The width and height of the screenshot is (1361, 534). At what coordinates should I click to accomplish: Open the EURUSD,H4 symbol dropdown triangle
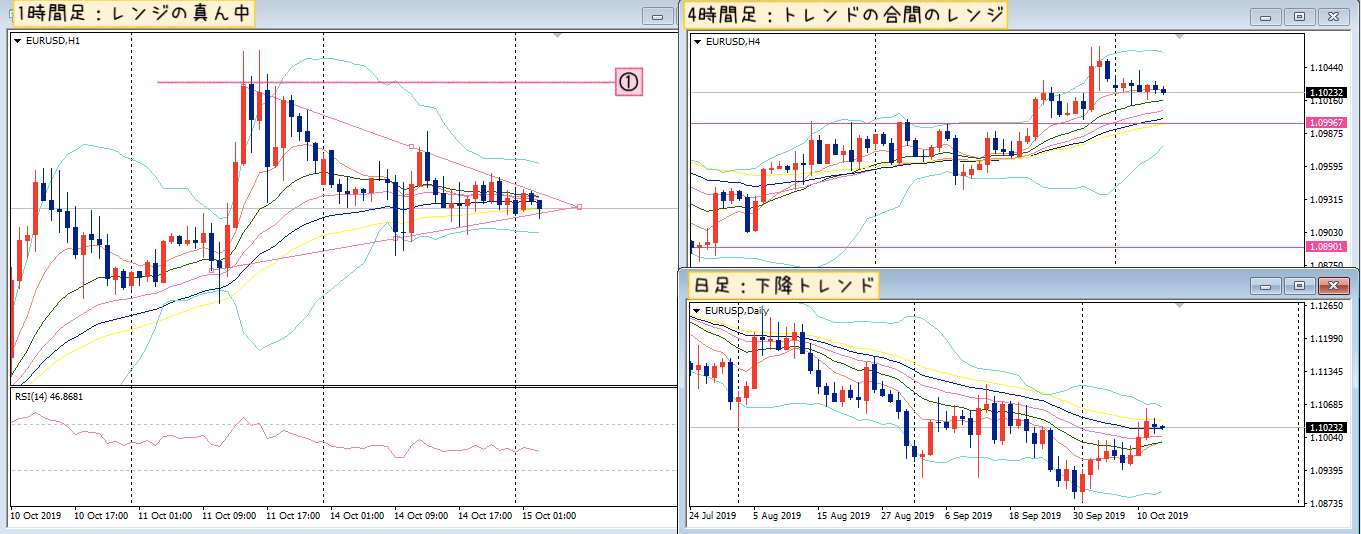698,42
